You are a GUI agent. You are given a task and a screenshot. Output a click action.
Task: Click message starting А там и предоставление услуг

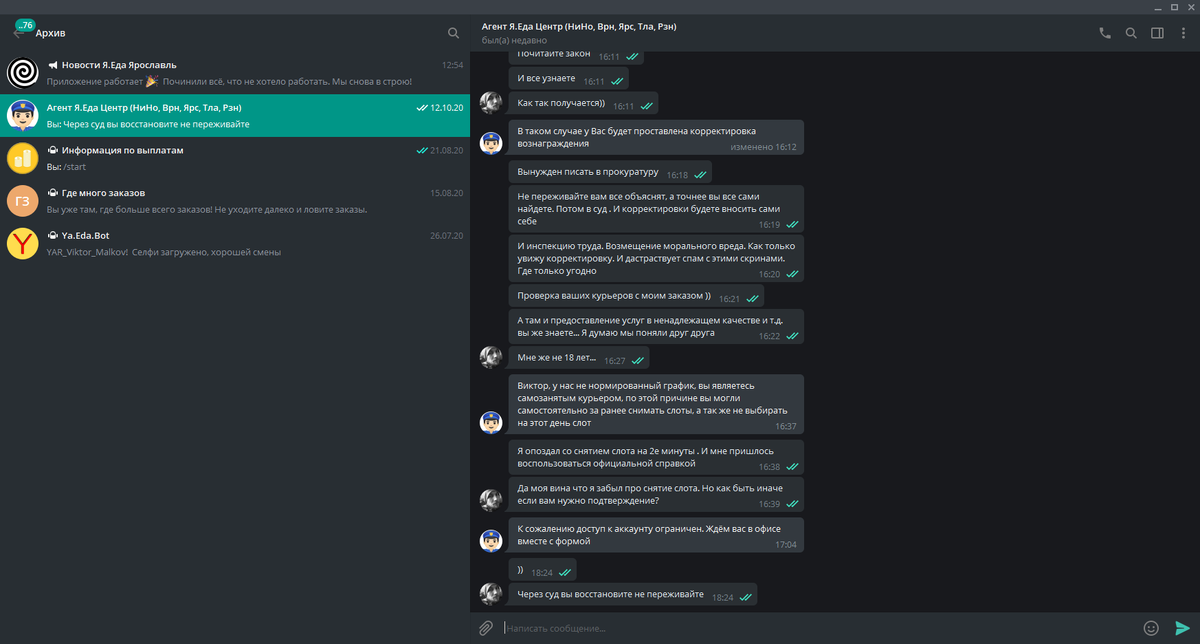pos(656,326)
